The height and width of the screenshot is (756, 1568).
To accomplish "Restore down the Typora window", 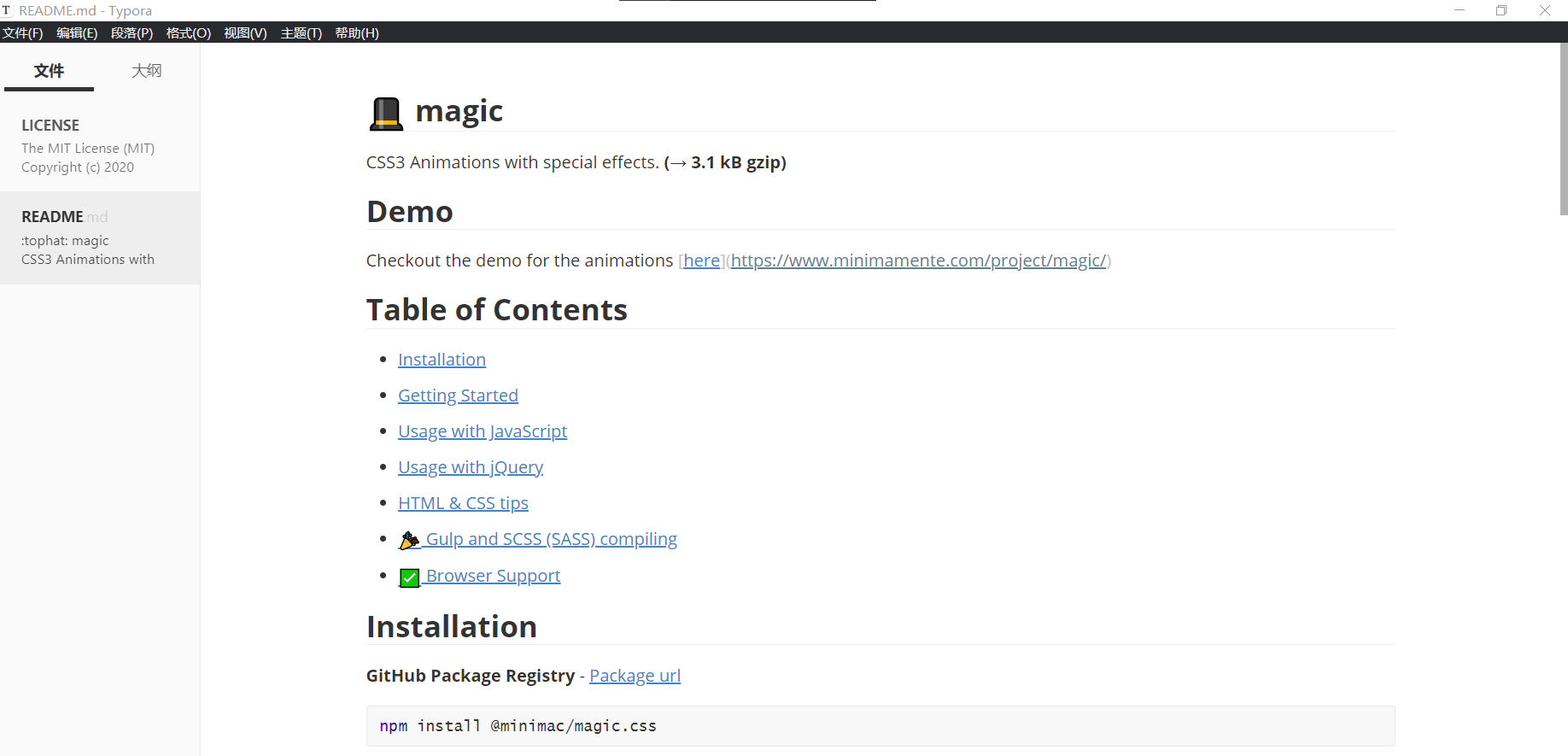I will coord(1501,10).
